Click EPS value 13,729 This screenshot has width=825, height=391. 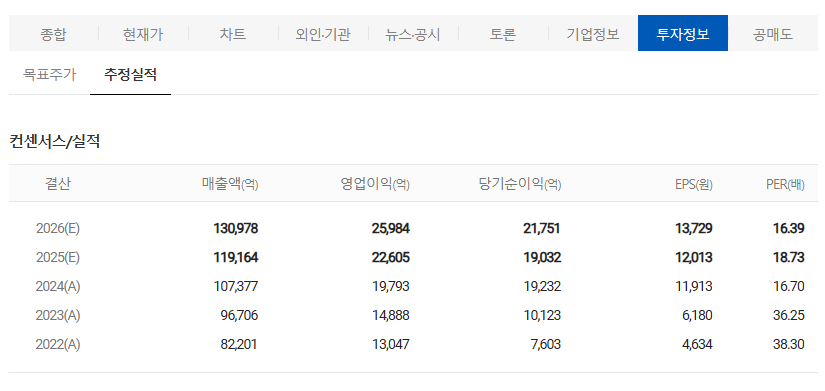693,228
